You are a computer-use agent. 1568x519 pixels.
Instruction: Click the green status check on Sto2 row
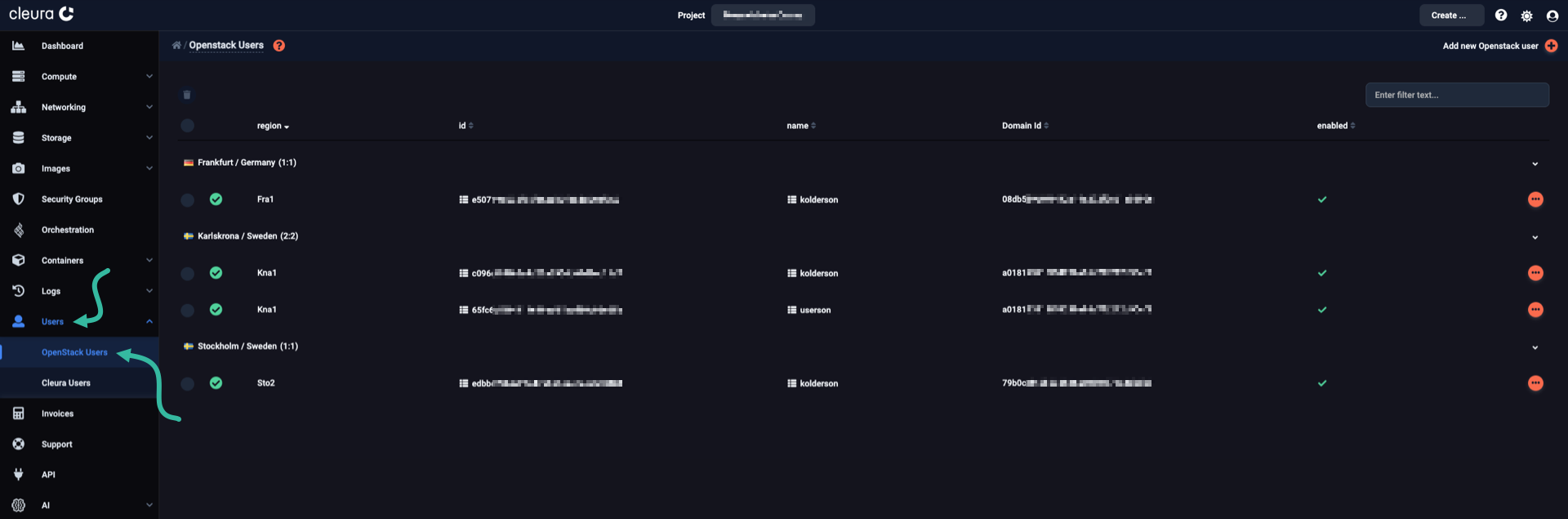(x=216, y=383)
